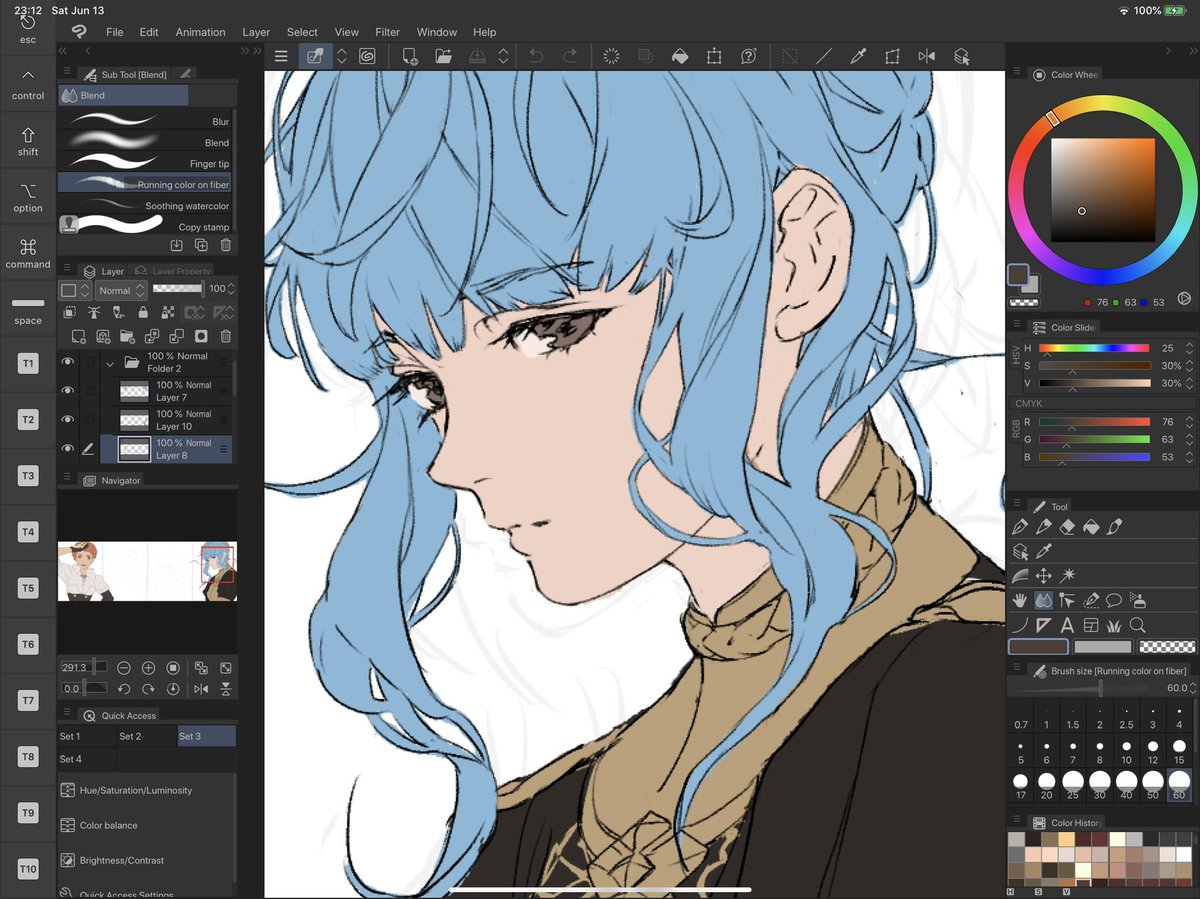This screenshot has width=1200, height=899.
Task: Tap the esc edge keyboard button
Action: point(28,29)
